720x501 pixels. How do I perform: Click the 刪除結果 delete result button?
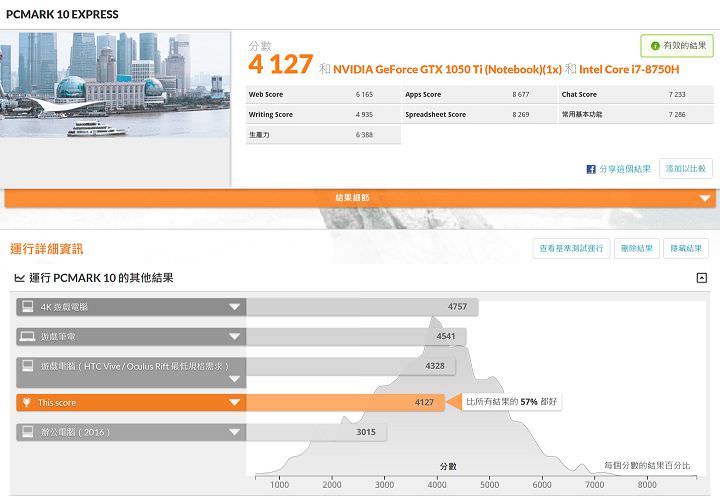point(635,248)
